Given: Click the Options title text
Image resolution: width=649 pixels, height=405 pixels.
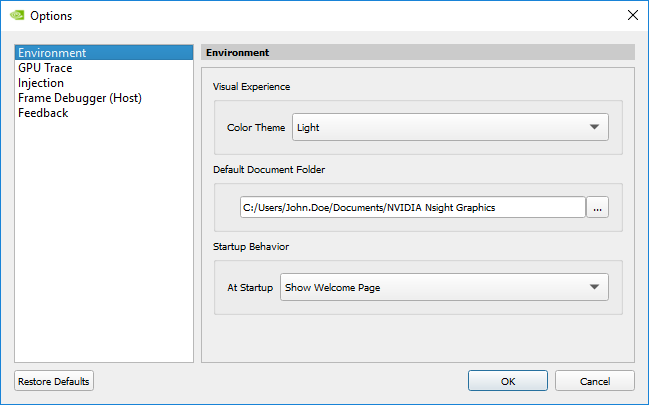Looking at the screenshot, I should coord(51,16).
